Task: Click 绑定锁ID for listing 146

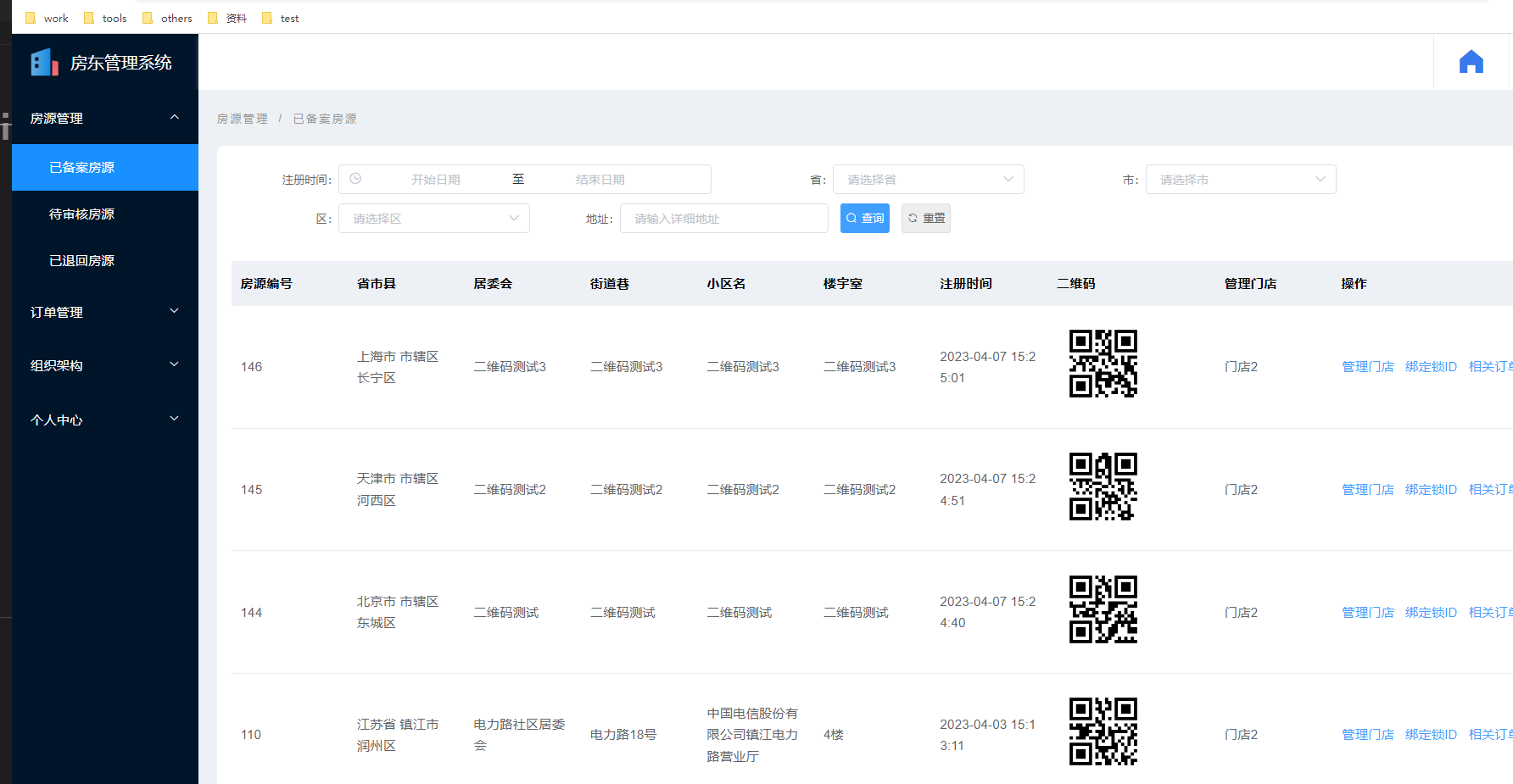Action: (1431, 366)
